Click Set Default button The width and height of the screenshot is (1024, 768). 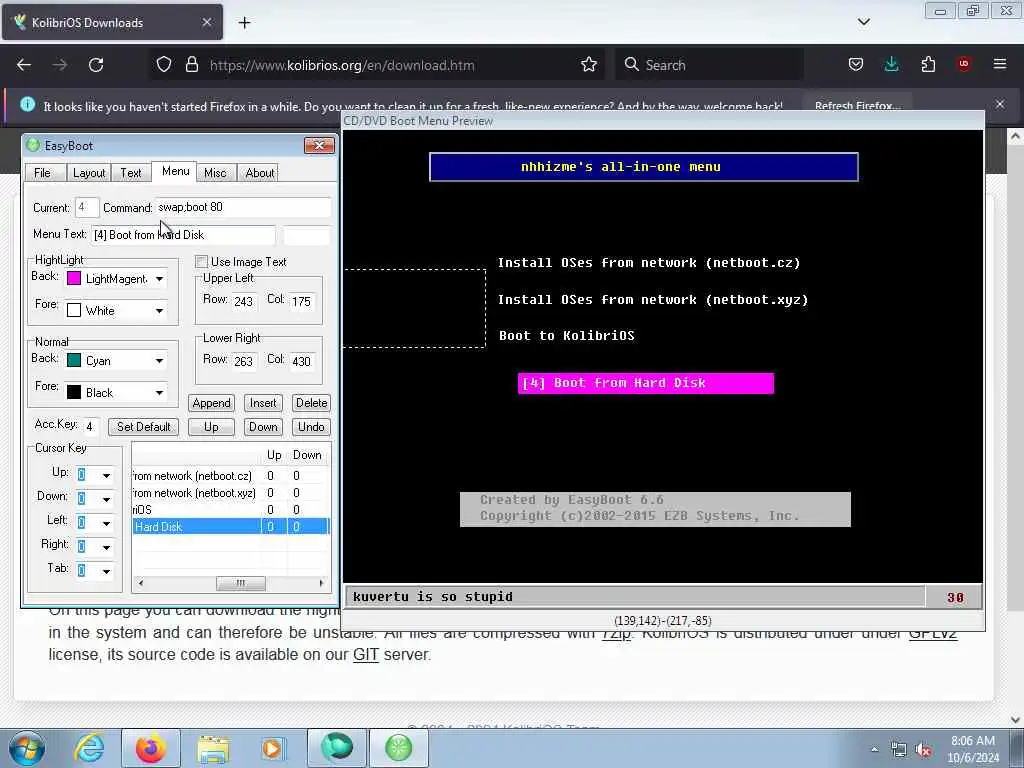tap(143, 427)
